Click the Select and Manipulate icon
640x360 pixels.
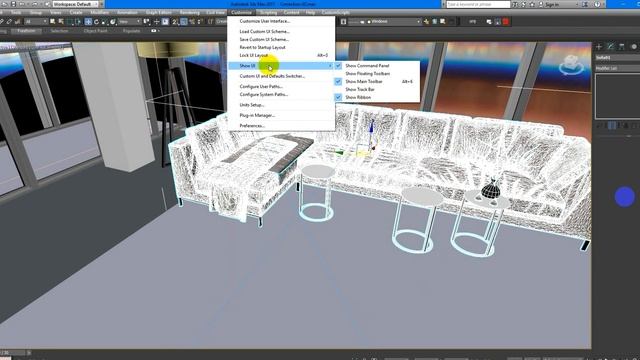157,22
